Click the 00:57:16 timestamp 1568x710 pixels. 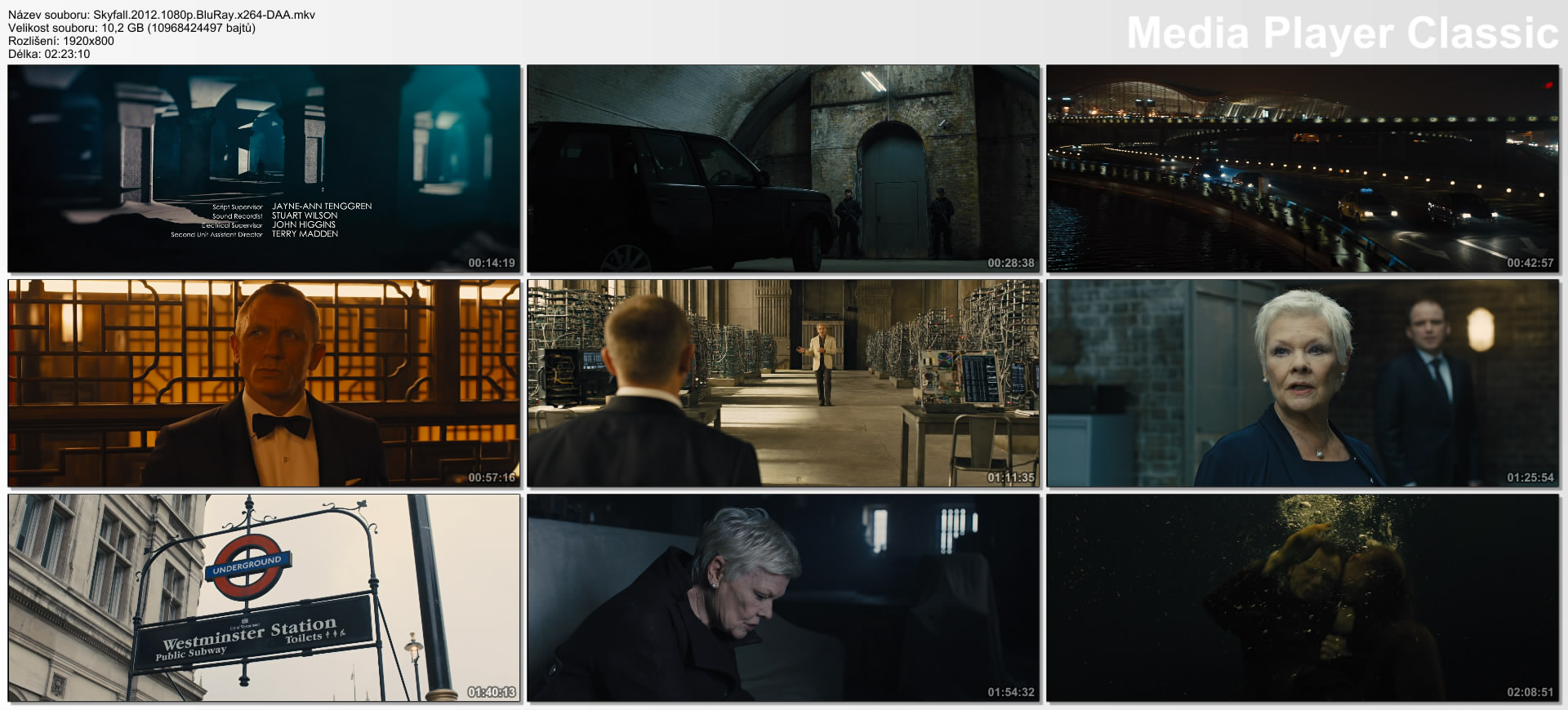click(492, 477)
